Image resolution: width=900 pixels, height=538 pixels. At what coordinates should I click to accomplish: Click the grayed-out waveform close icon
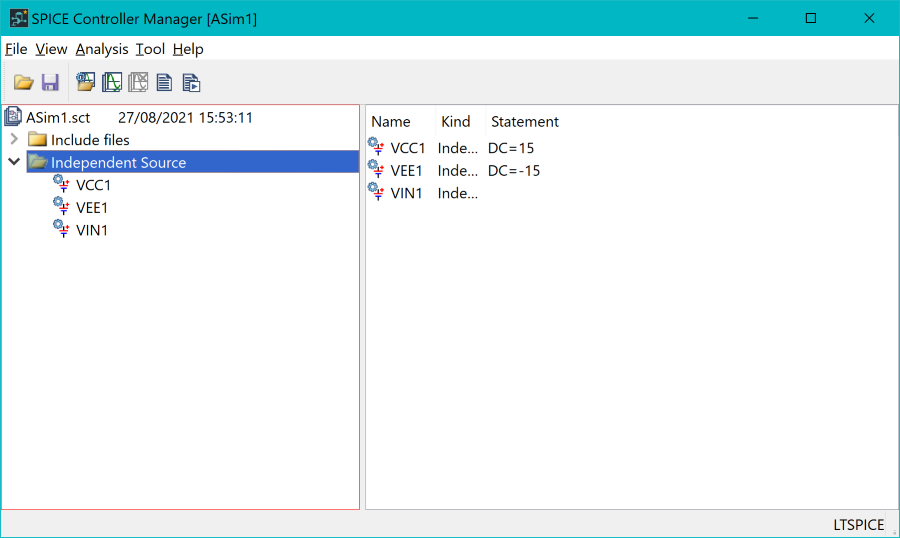point(138,82)
